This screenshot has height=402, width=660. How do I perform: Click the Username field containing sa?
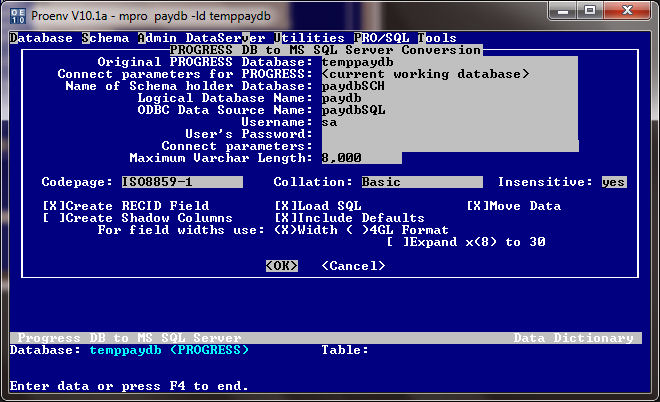[450, 122]
